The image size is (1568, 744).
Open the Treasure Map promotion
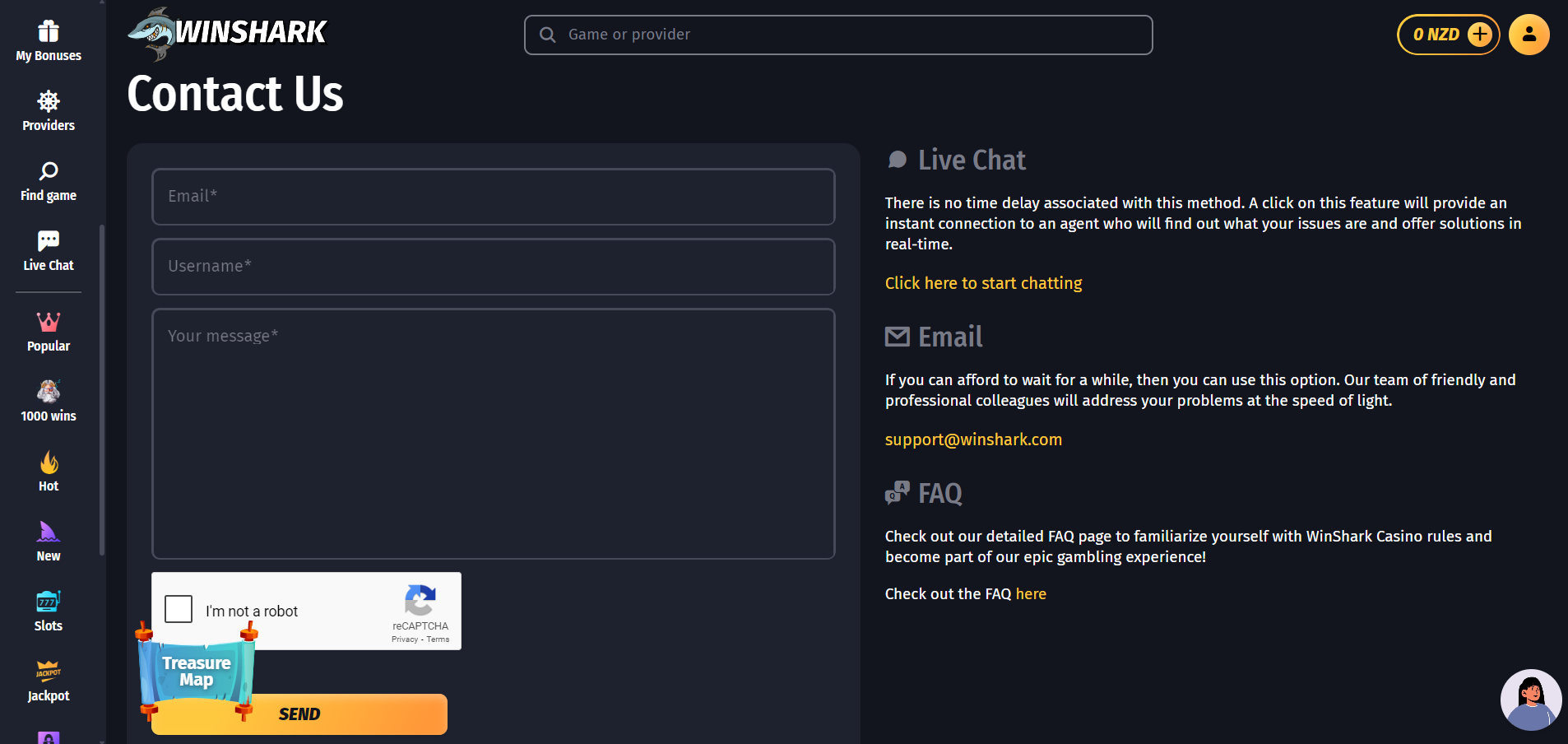[197, 671]
